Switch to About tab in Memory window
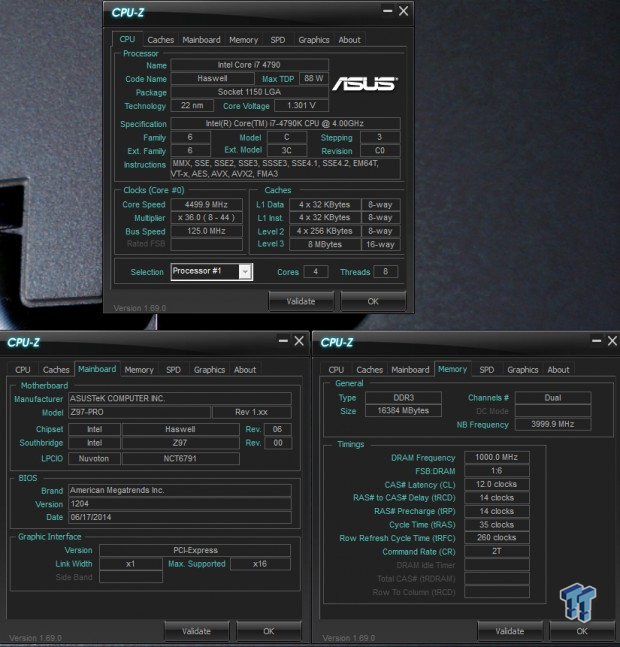Screen dimensions: 620x647 559,370
